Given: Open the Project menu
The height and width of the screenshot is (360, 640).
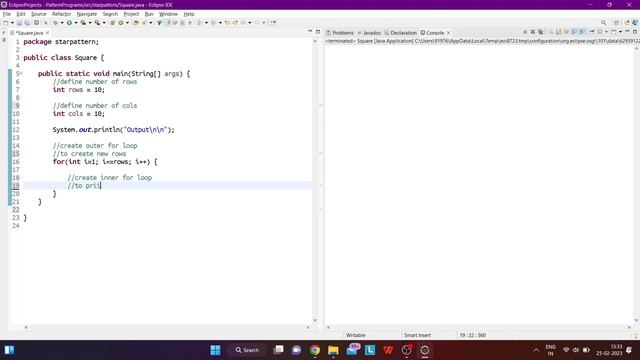Looking at the screenshot, I should [131, 14].
